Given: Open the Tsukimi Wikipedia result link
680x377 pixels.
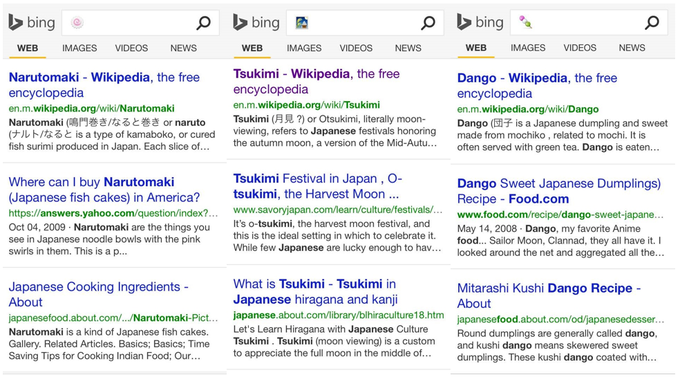Looking at the screenshot, I should (316, 82).
